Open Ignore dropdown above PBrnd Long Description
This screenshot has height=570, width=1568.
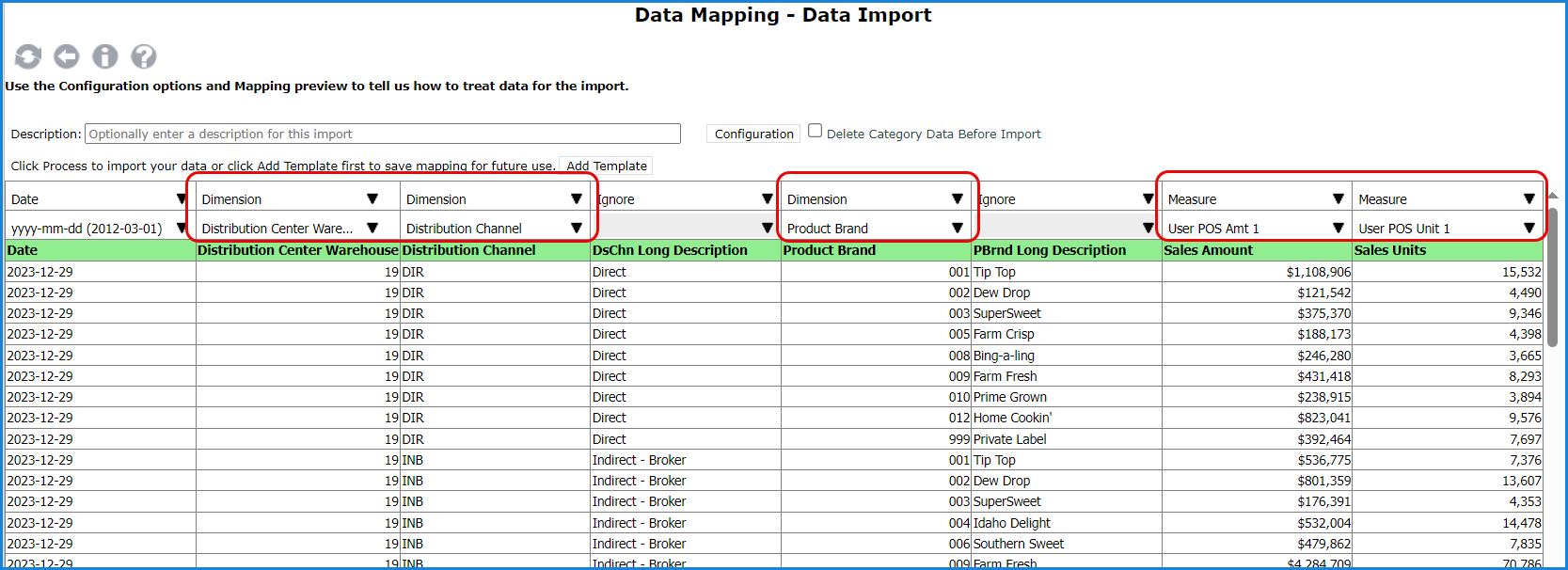click(x=1066, y=198)
